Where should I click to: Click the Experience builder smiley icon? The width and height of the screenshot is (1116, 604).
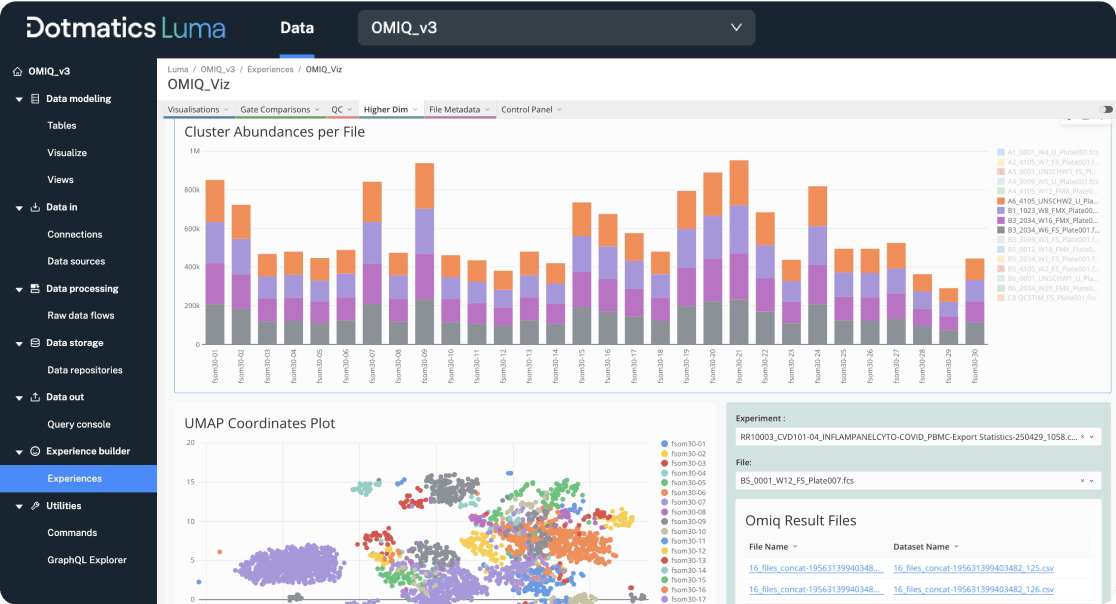(36, 451)
